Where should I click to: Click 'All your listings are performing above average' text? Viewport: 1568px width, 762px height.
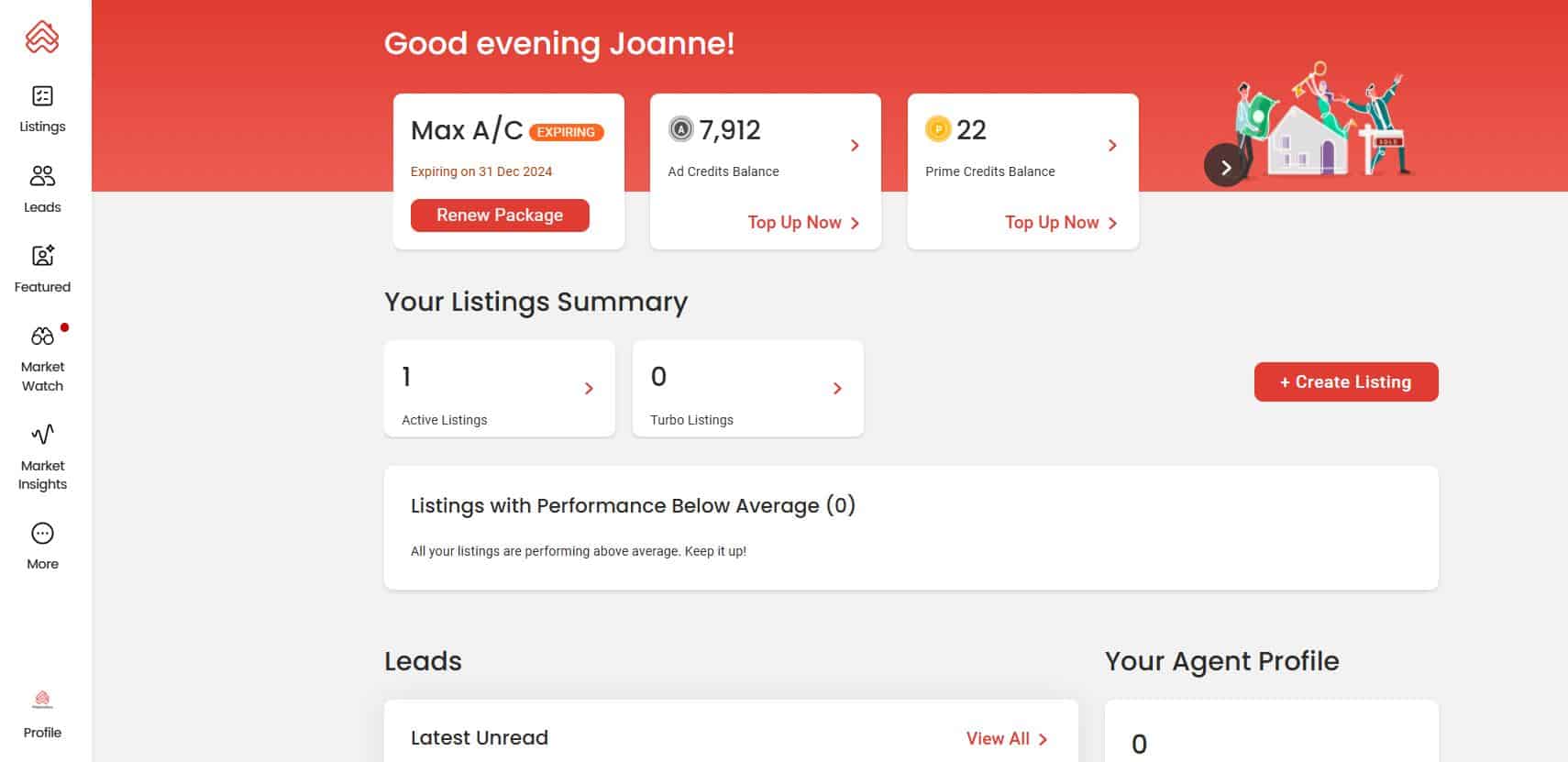coord(578,551)
